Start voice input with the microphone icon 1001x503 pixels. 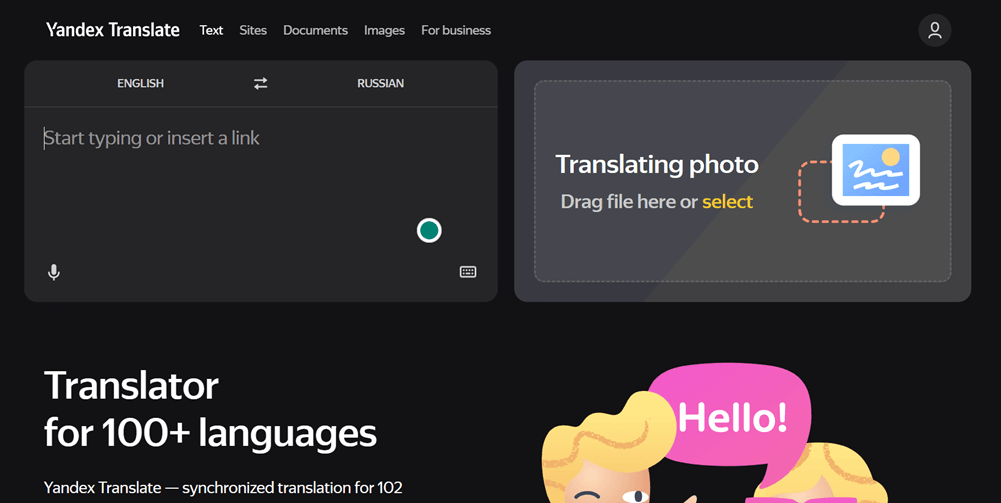click(54, 273)
